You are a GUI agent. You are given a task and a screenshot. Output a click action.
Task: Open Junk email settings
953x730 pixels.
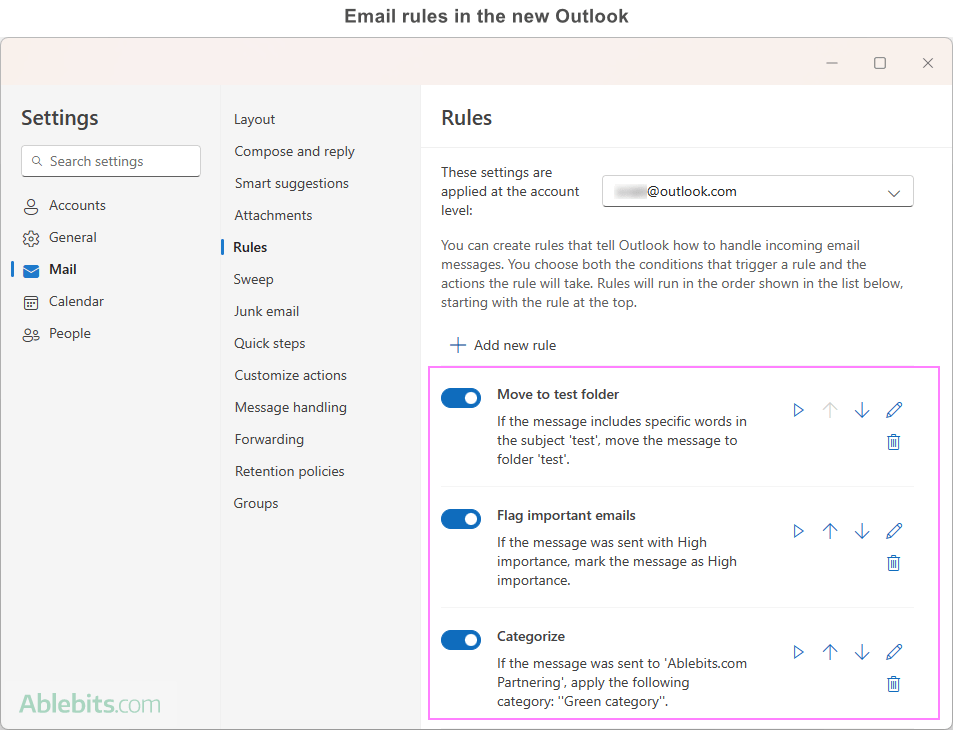click(266, 311)
